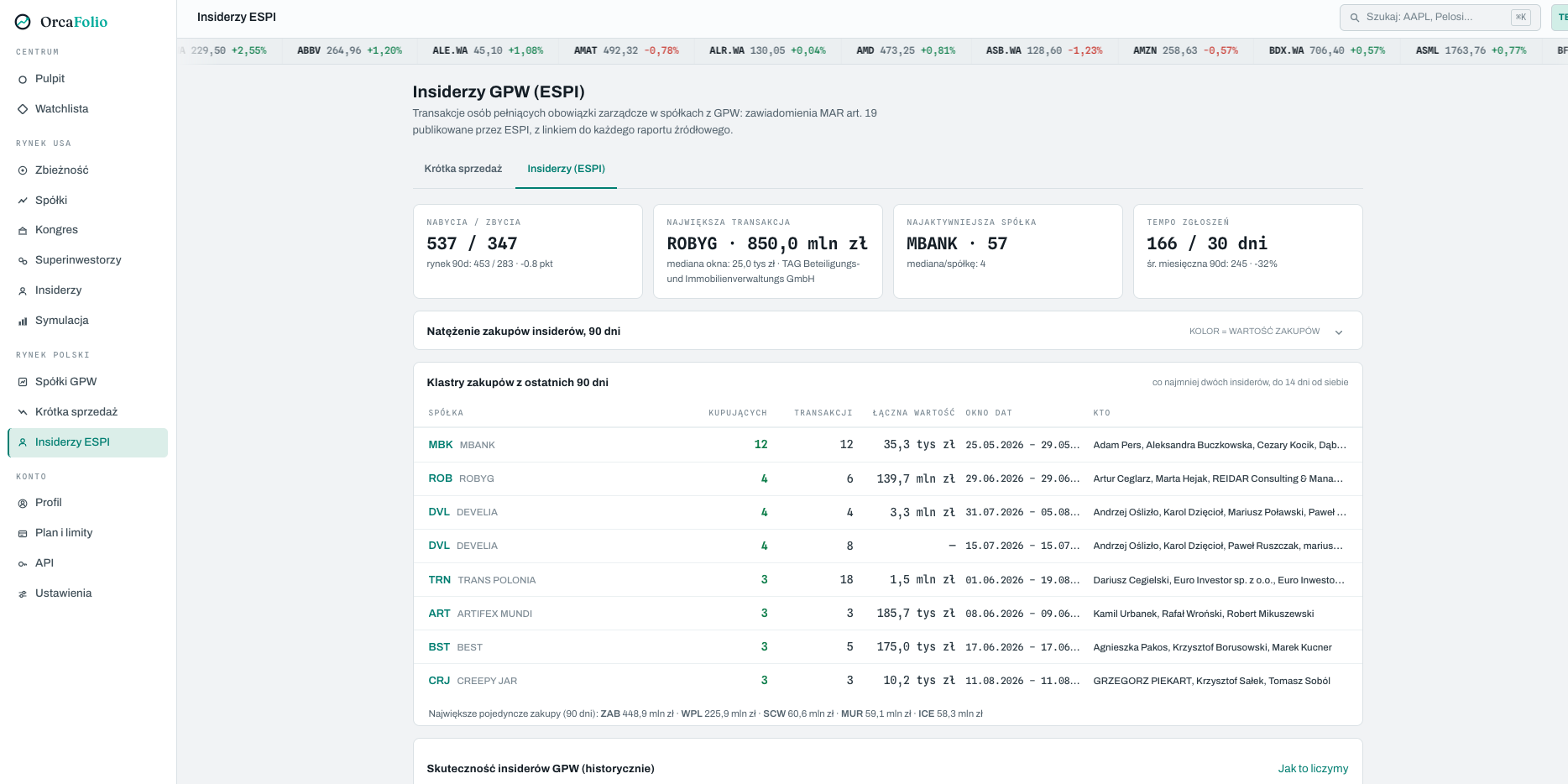Open the CRJ Creepy Jar ticker
1568x784 pixels.
[x=440, y=681]
